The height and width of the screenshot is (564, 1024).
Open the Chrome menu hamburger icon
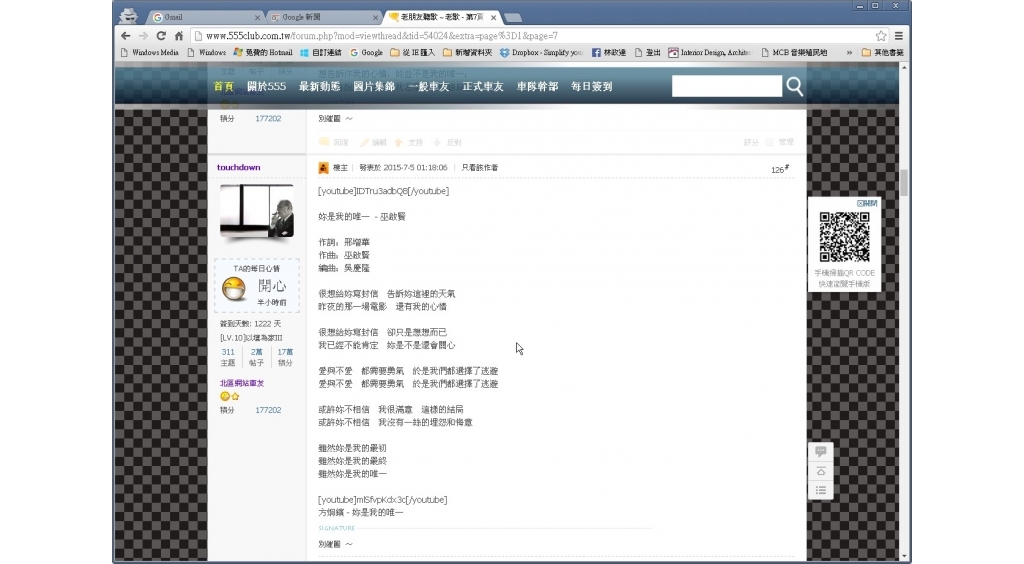(x=898, y=36)
